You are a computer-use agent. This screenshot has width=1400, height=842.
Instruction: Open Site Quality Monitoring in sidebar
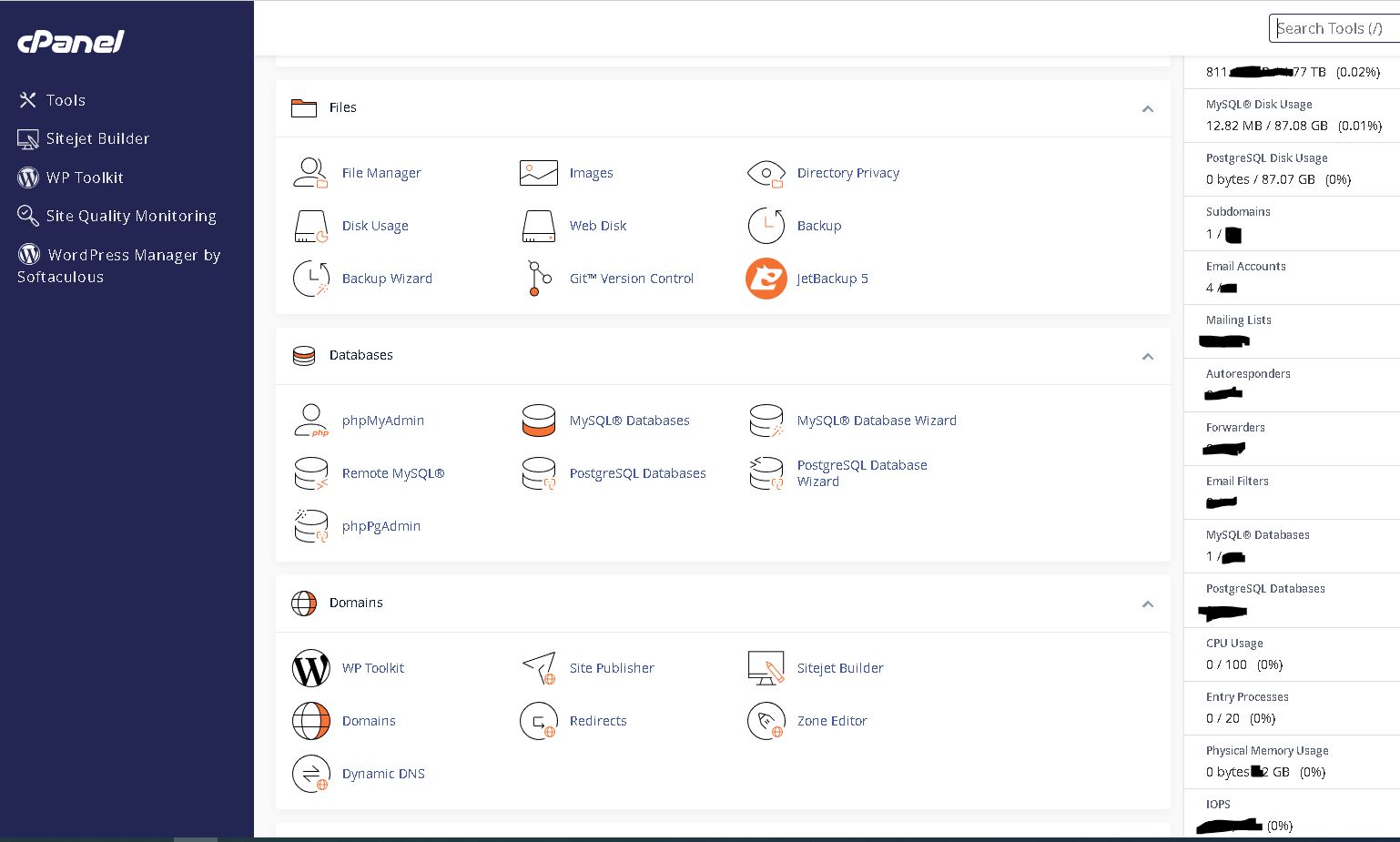(x=130, y=216)
